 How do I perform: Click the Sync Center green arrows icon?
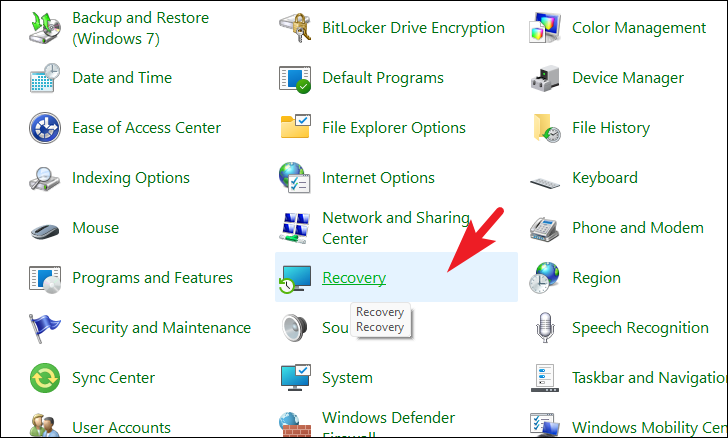pyautogui.click(x=45, y=378)
